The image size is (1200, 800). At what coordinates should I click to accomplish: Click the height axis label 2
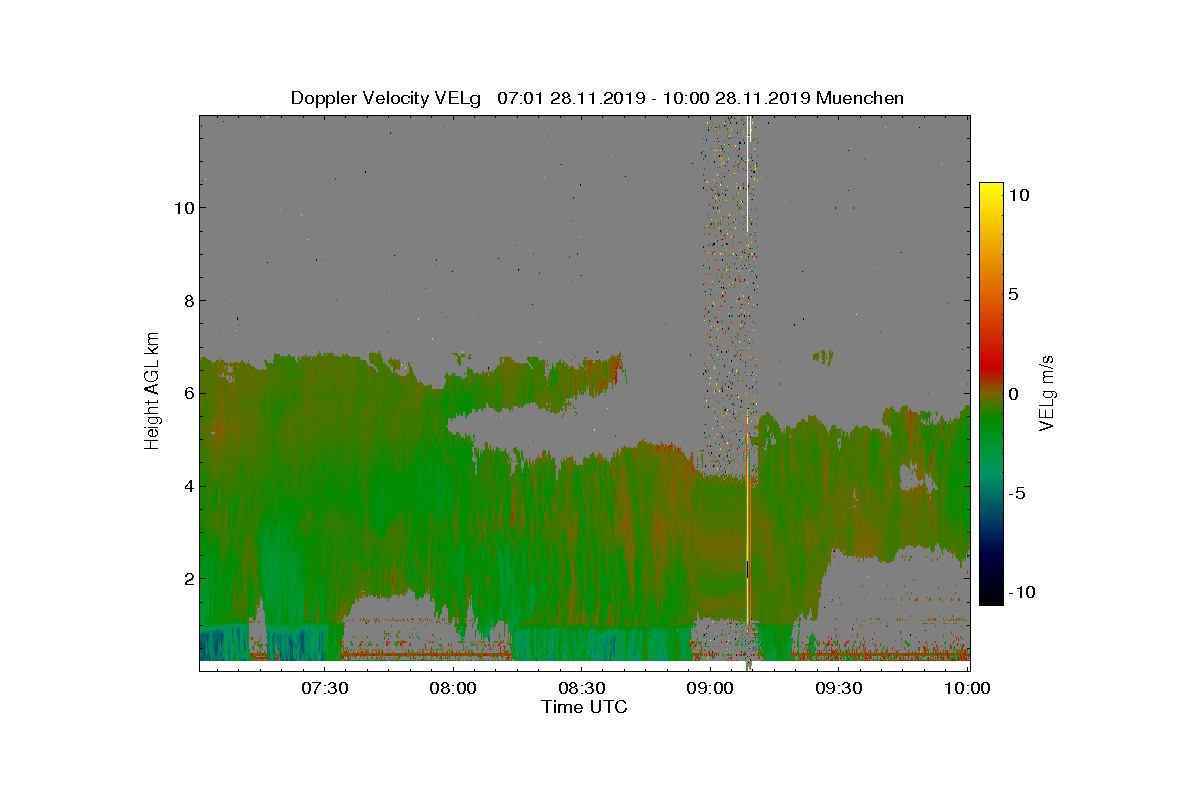(188, 579)
